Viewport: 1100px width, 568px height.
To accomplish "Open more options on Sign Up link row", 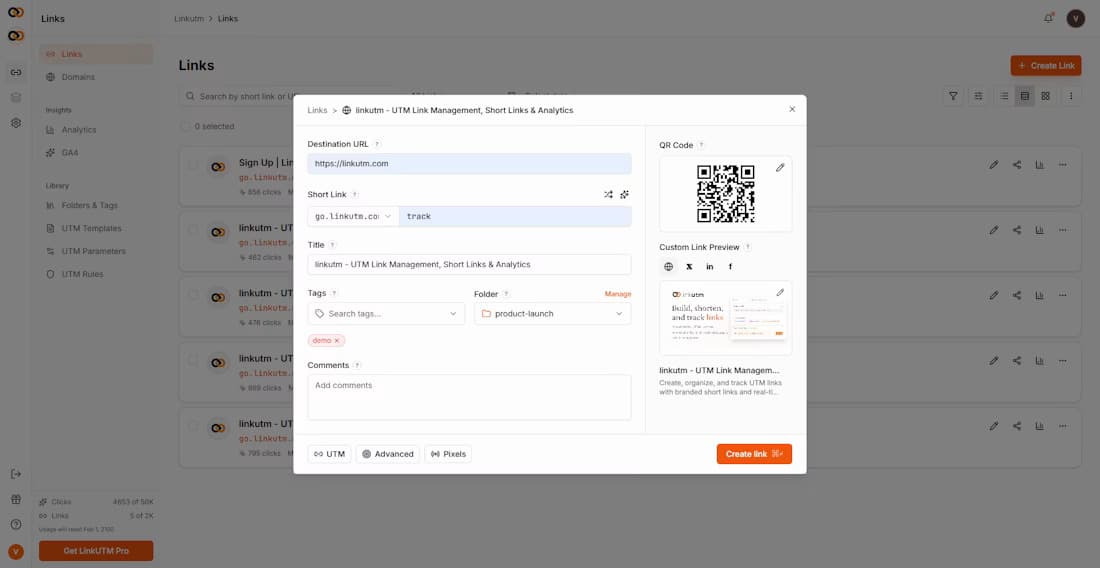I will [x=1063, y=165].
